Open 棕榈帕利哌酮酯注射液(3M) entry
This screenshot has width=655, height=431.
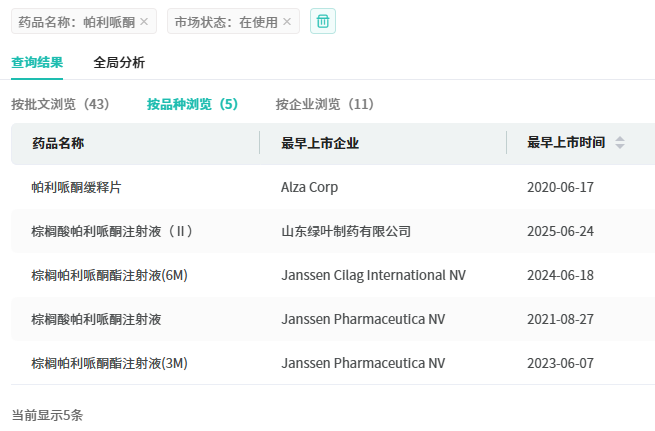click(x=109, y=363)
